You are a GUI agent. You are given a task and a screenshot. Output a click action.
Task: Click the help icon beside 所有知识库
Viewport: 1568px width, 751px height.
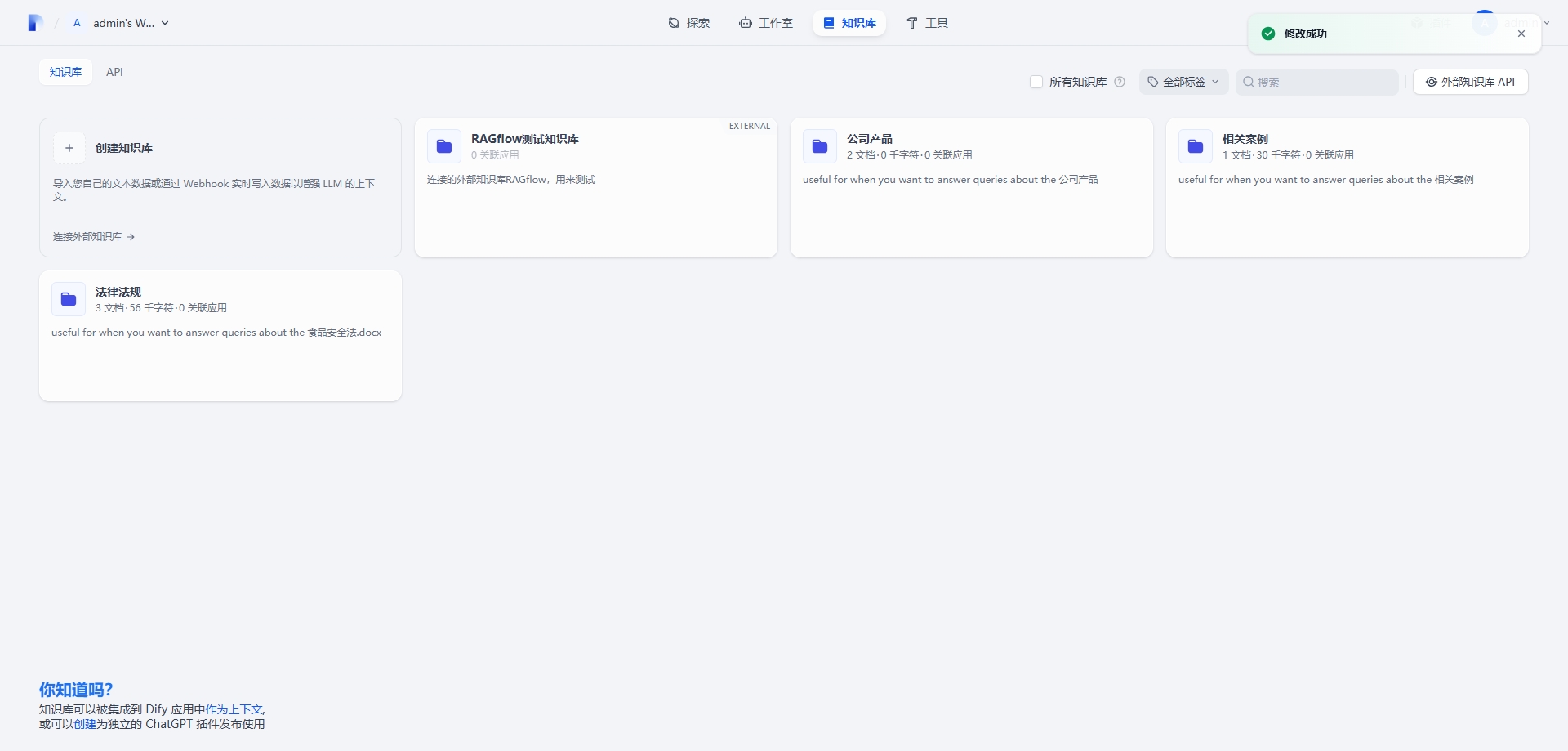(x=1120, y=82)
